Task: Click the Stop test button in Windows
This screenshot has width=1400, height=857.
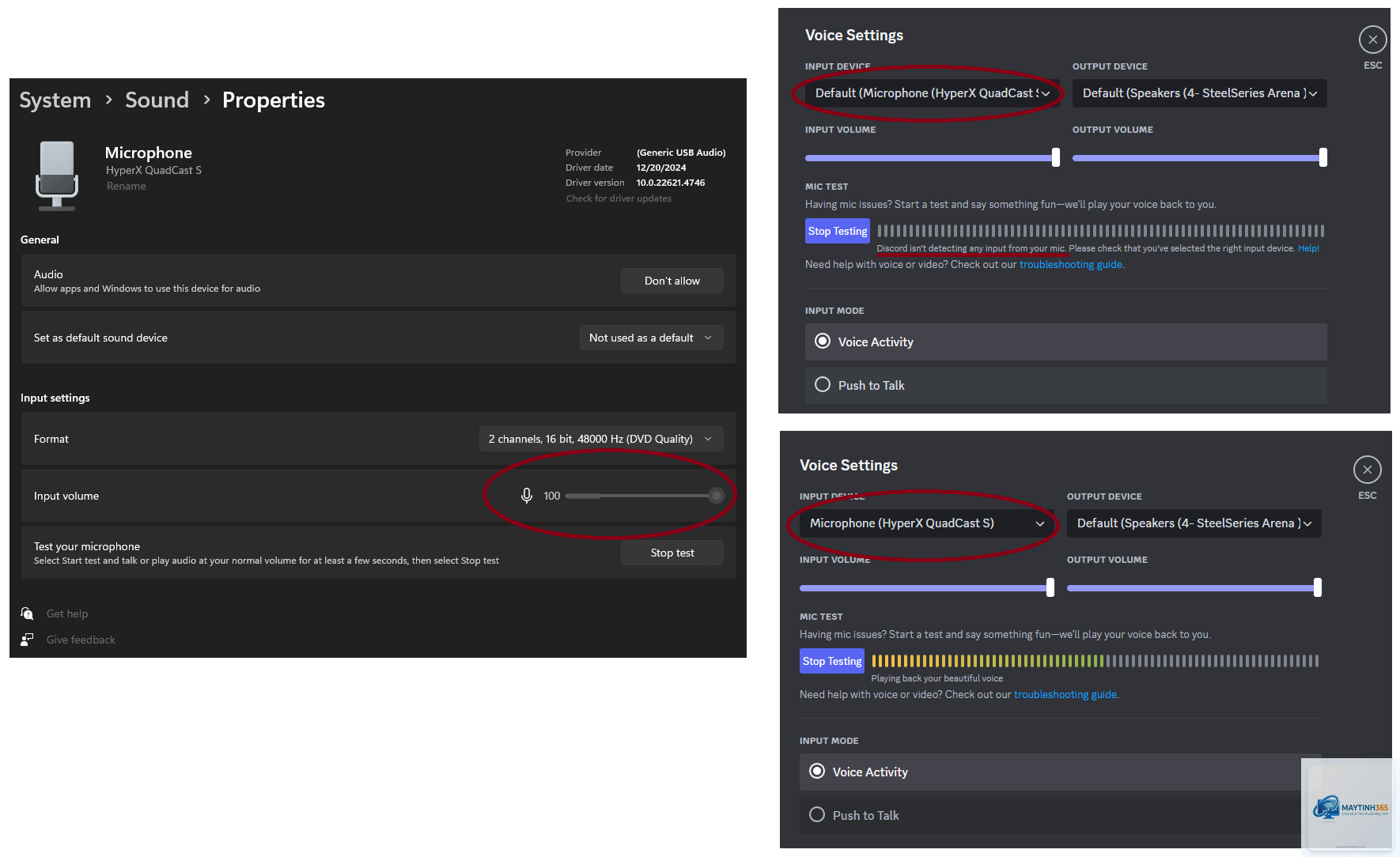Action: pos(672,553)
